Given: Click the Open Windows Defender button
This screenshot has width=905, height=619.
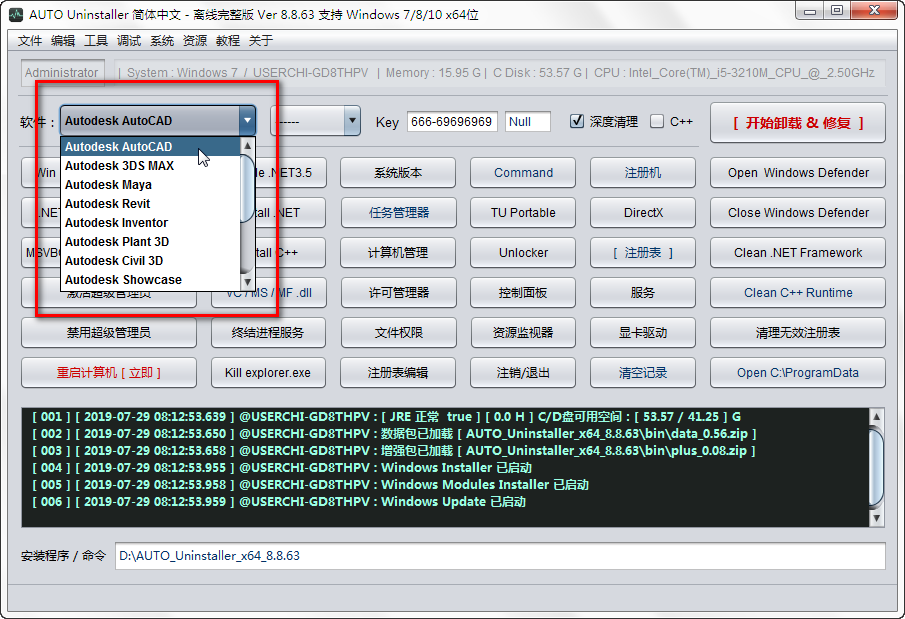Looking at the screenshot, I should tap(797, 172).
